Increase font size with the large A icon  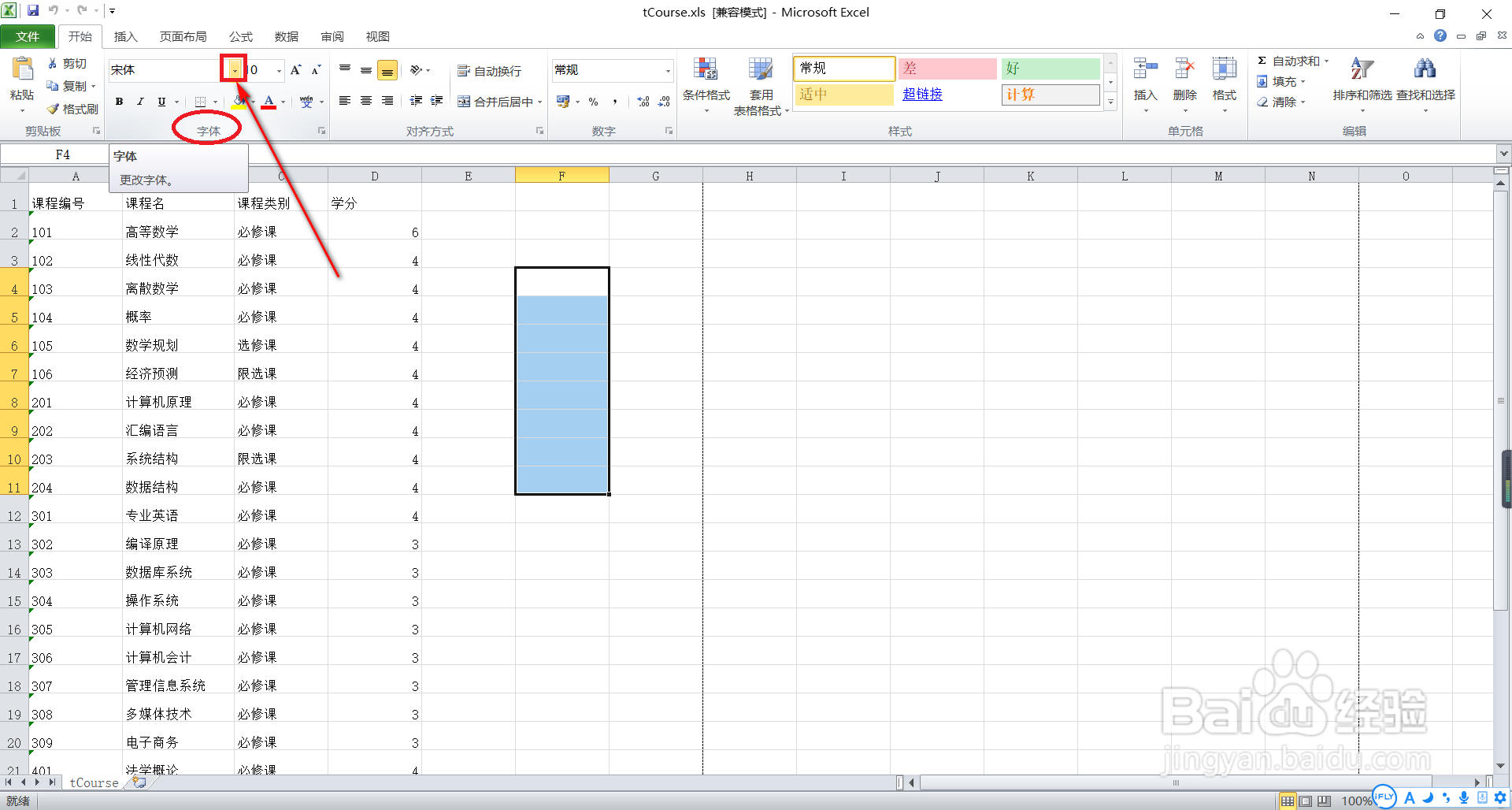click(x=295, y=70)
